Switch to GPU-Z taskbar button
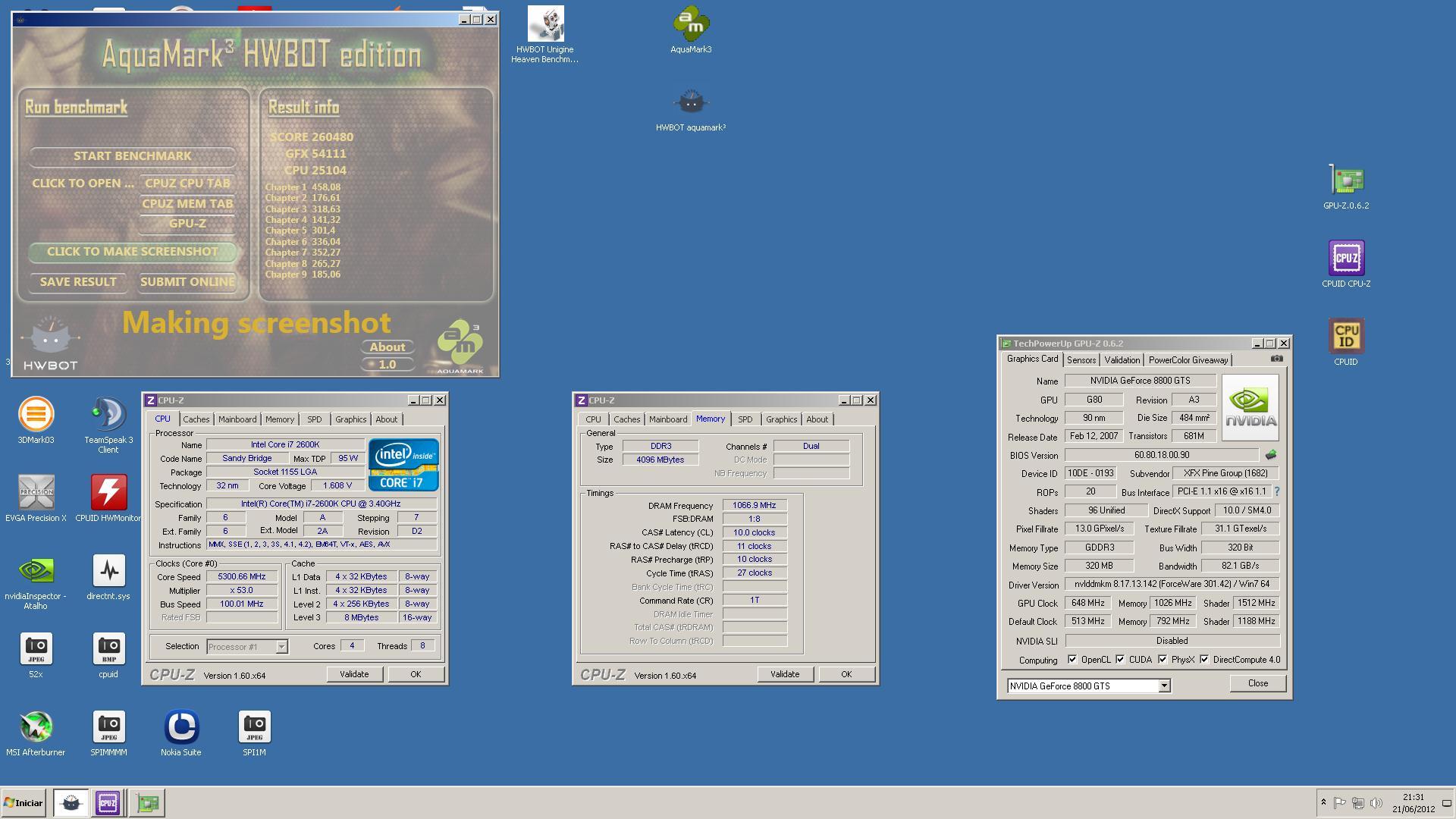 pyautogui.click(x=148, y=803)
